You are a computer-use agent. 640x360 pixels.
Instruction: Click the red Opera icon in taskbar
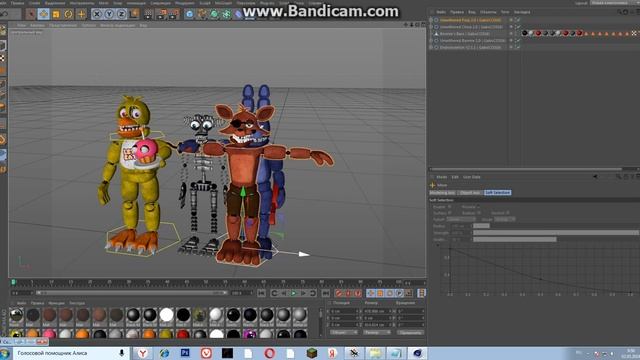pos(269,353)
